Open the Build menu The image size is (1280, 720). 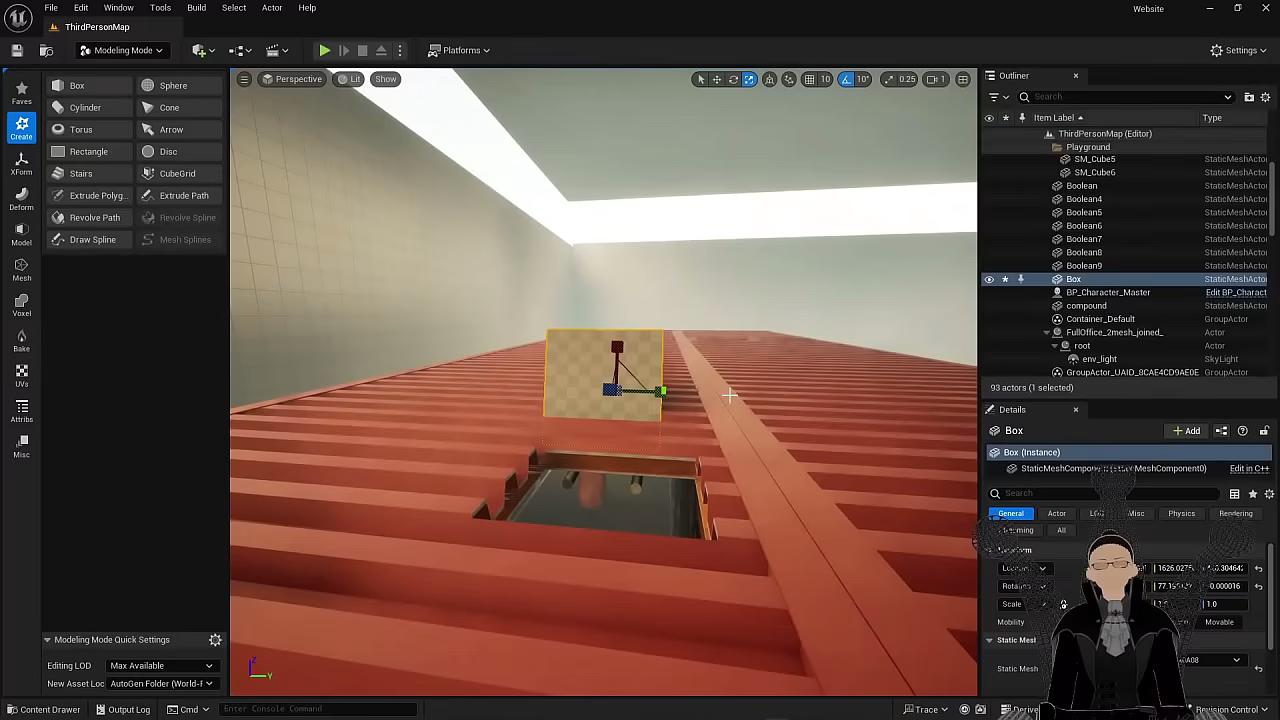[196, 8]
